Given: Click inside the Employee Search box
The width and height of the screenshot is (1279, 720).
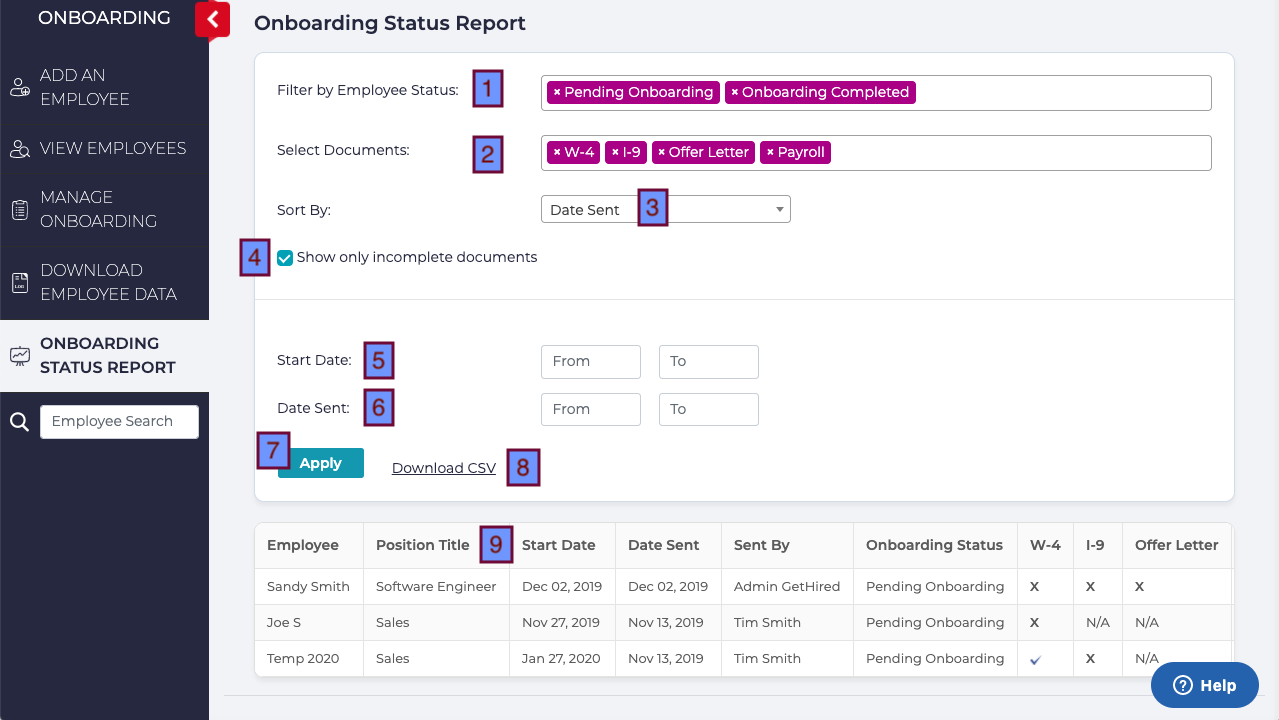Looking at the screenshot, I should tap(119, 421).
